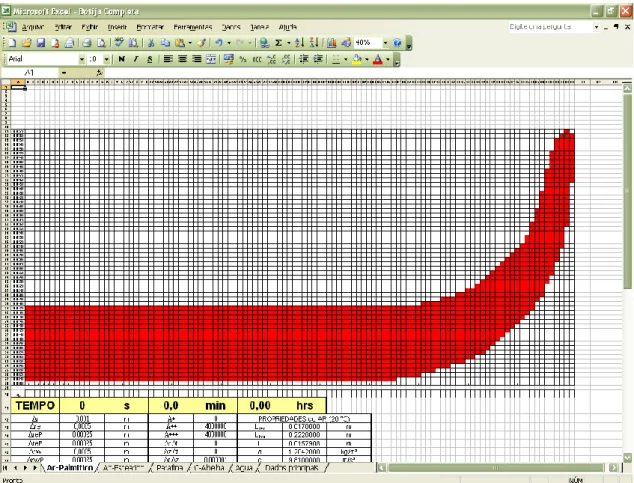634x483 pixels.
Task: Sort ascending with the A-Z icon
Action: (300, 43)
